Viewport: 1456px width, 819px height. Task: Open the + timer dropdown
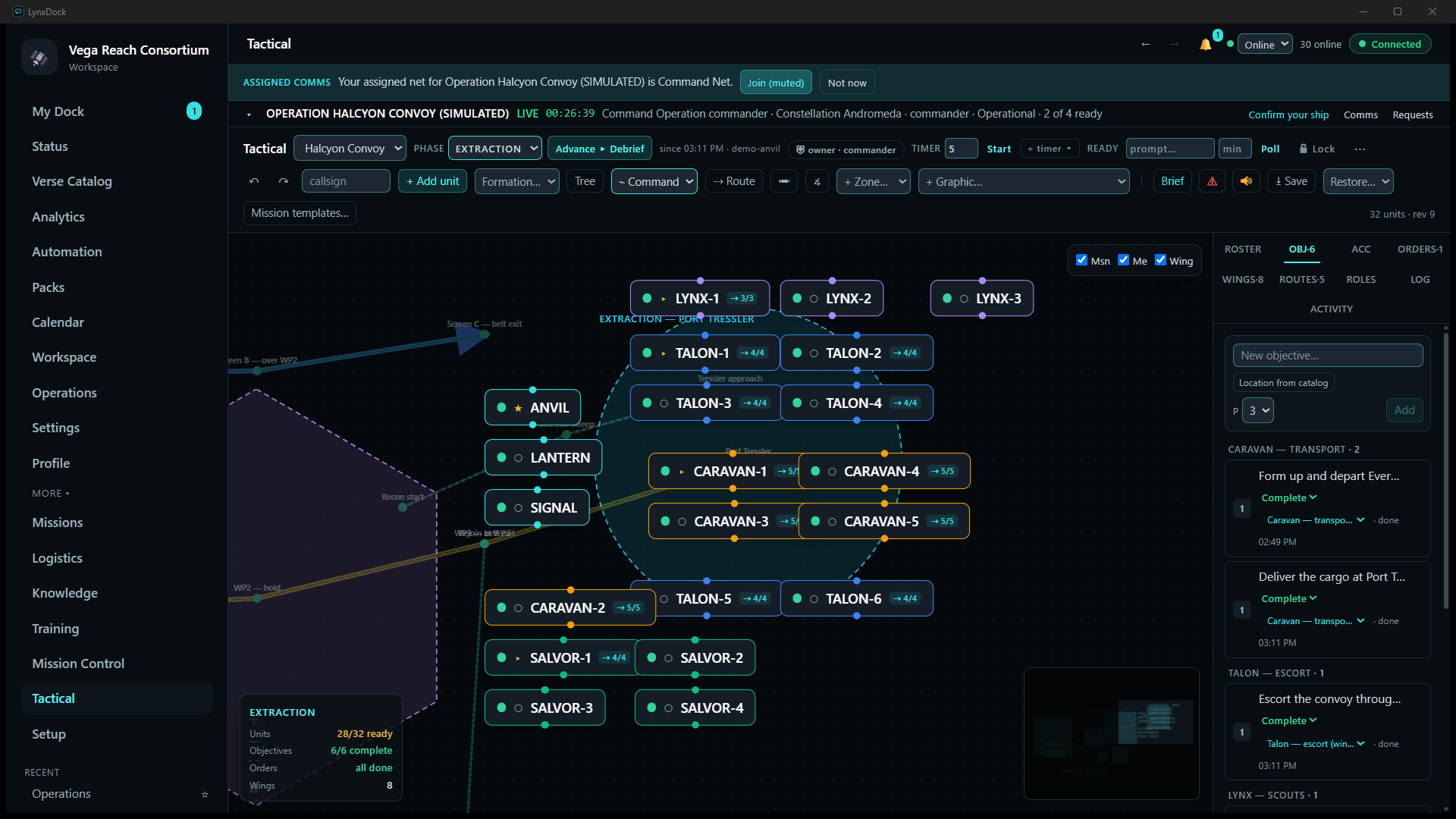point(1050,149)
